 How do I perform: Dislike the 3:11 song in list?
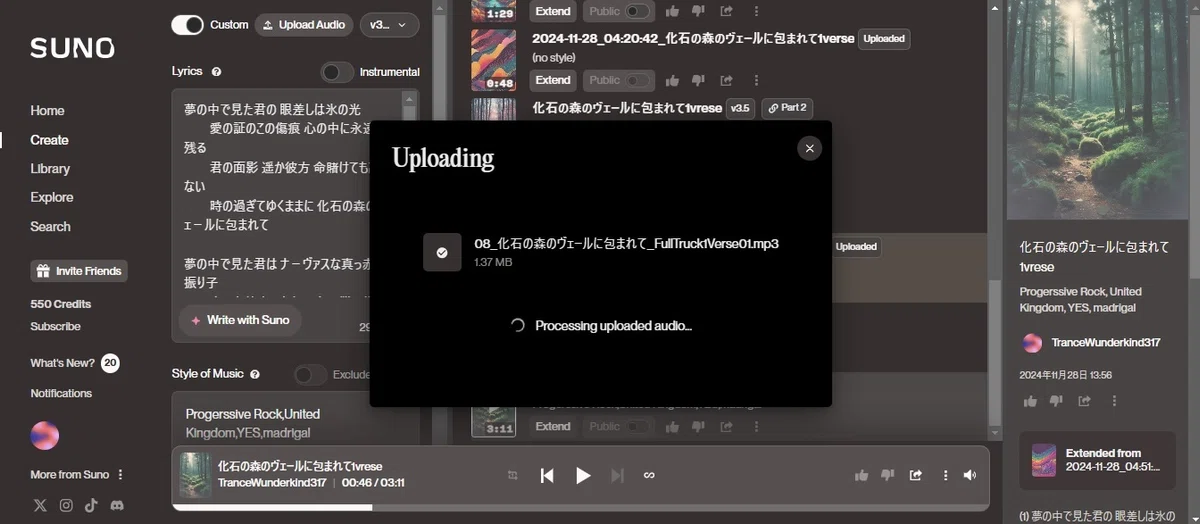tap(699, 426)
